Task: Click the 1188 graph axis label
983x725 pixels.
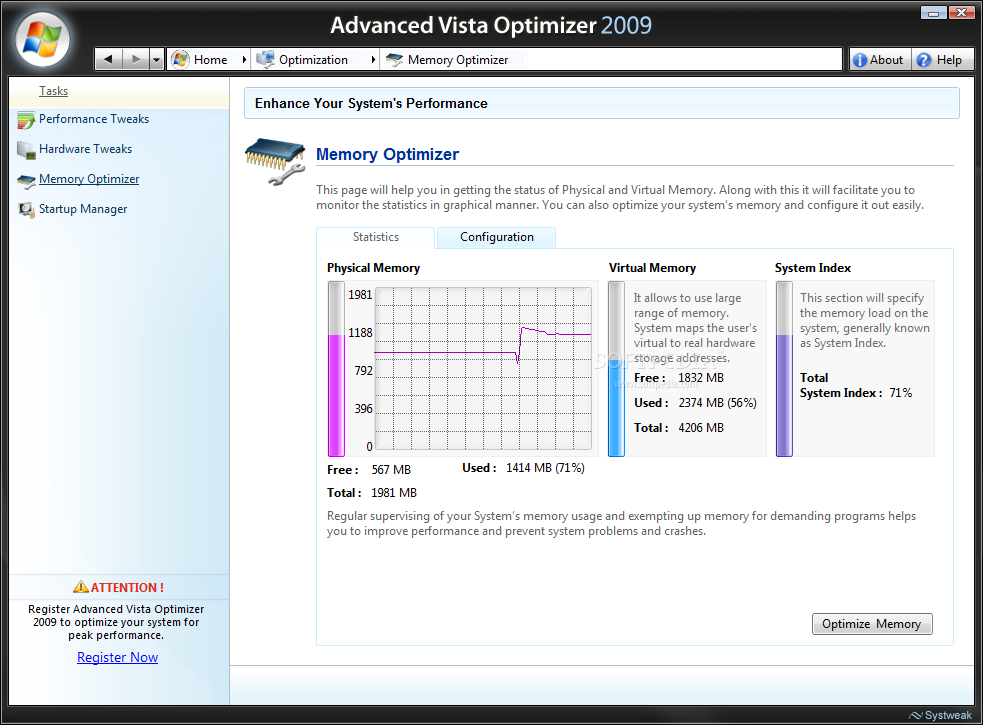Action: coord(360,332)
